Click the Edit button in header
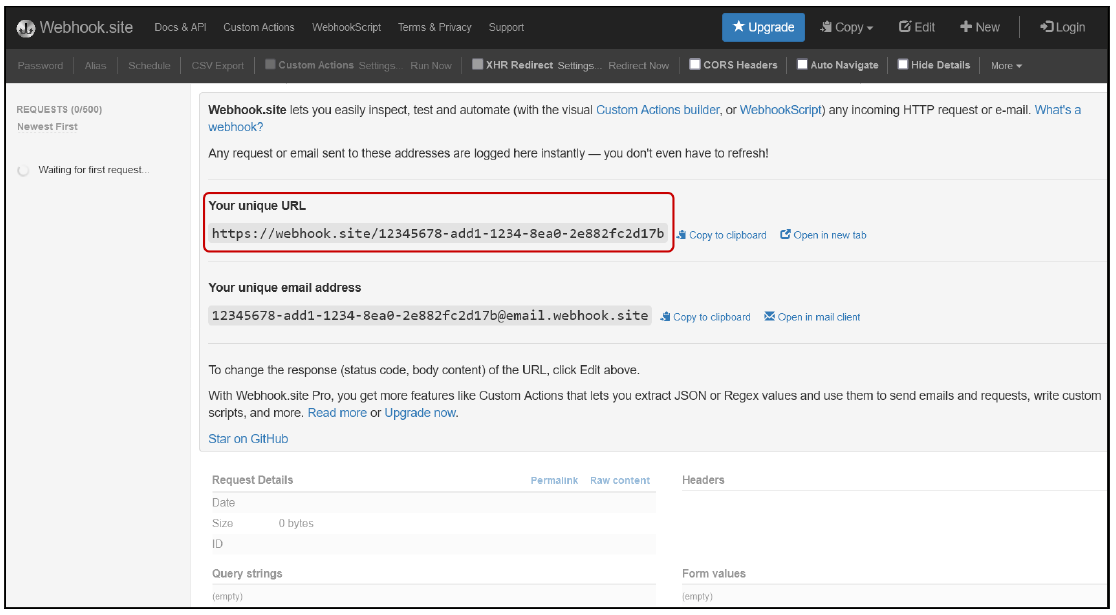This screenshot has height=615, width=1116. pyautogui.click(x=917, y=27)
